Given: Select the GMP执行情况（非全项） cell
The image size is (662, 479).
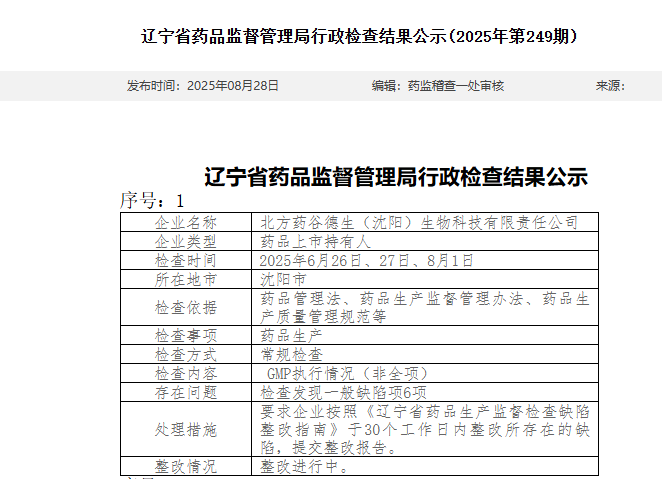Looking at the screenshot, I should (x=332, y=373).
